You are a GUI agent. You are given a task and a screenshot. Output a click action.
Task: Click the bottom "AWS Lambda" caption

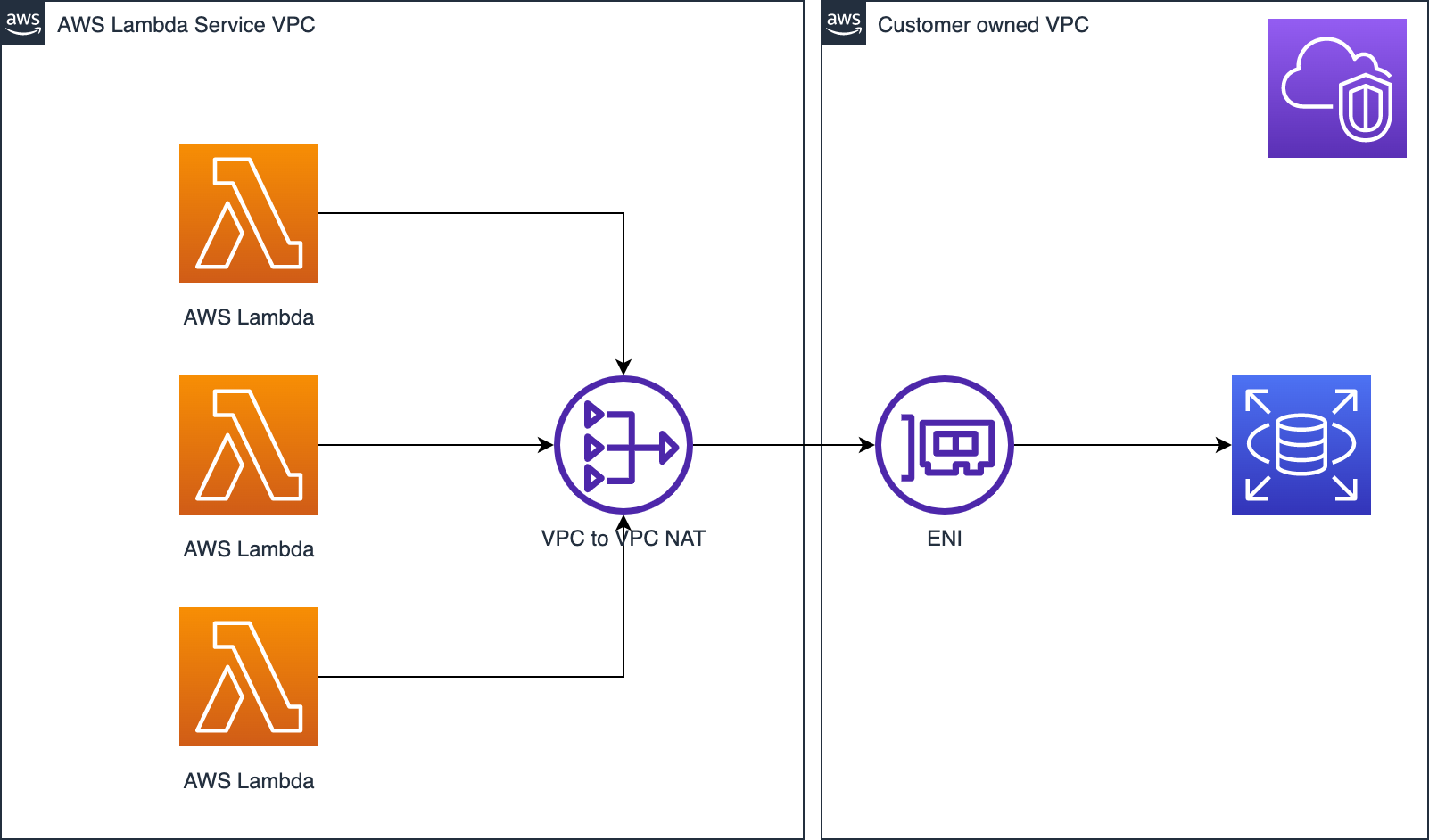(x=249, y=781)
